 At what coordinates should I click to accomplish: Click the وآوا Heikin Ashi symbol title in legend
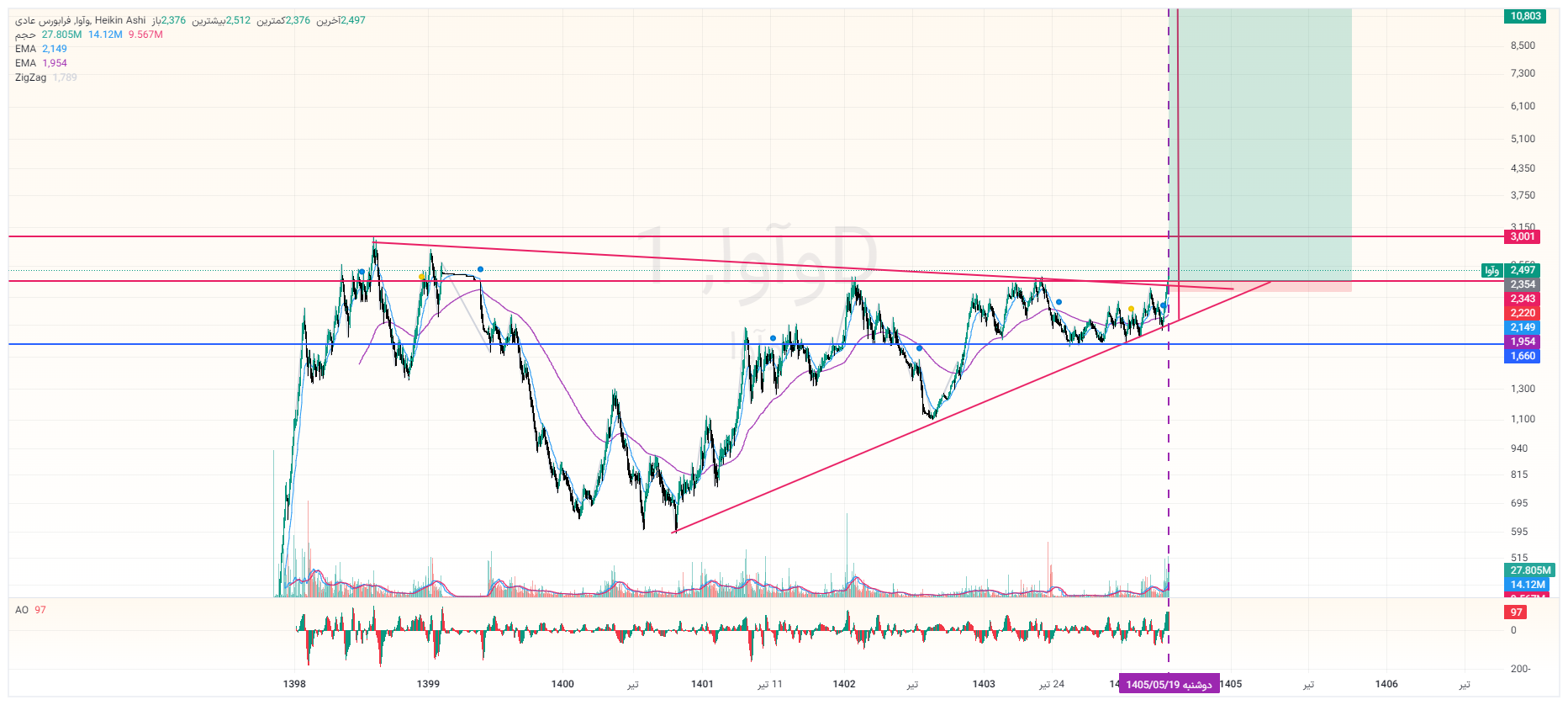[x=81, y=20]
